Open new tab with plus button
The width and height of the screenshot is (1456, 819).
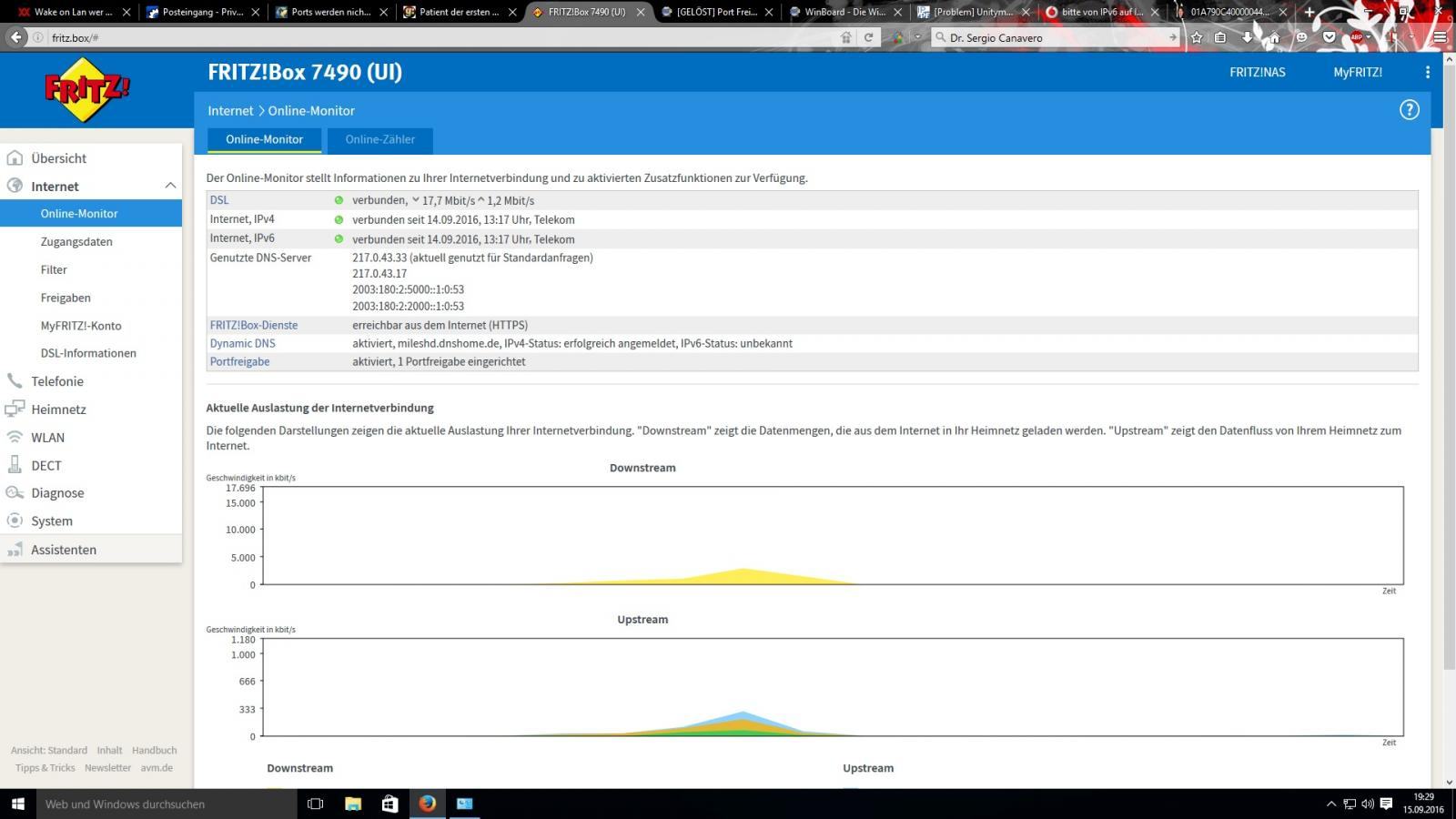tap(1309, 12)
